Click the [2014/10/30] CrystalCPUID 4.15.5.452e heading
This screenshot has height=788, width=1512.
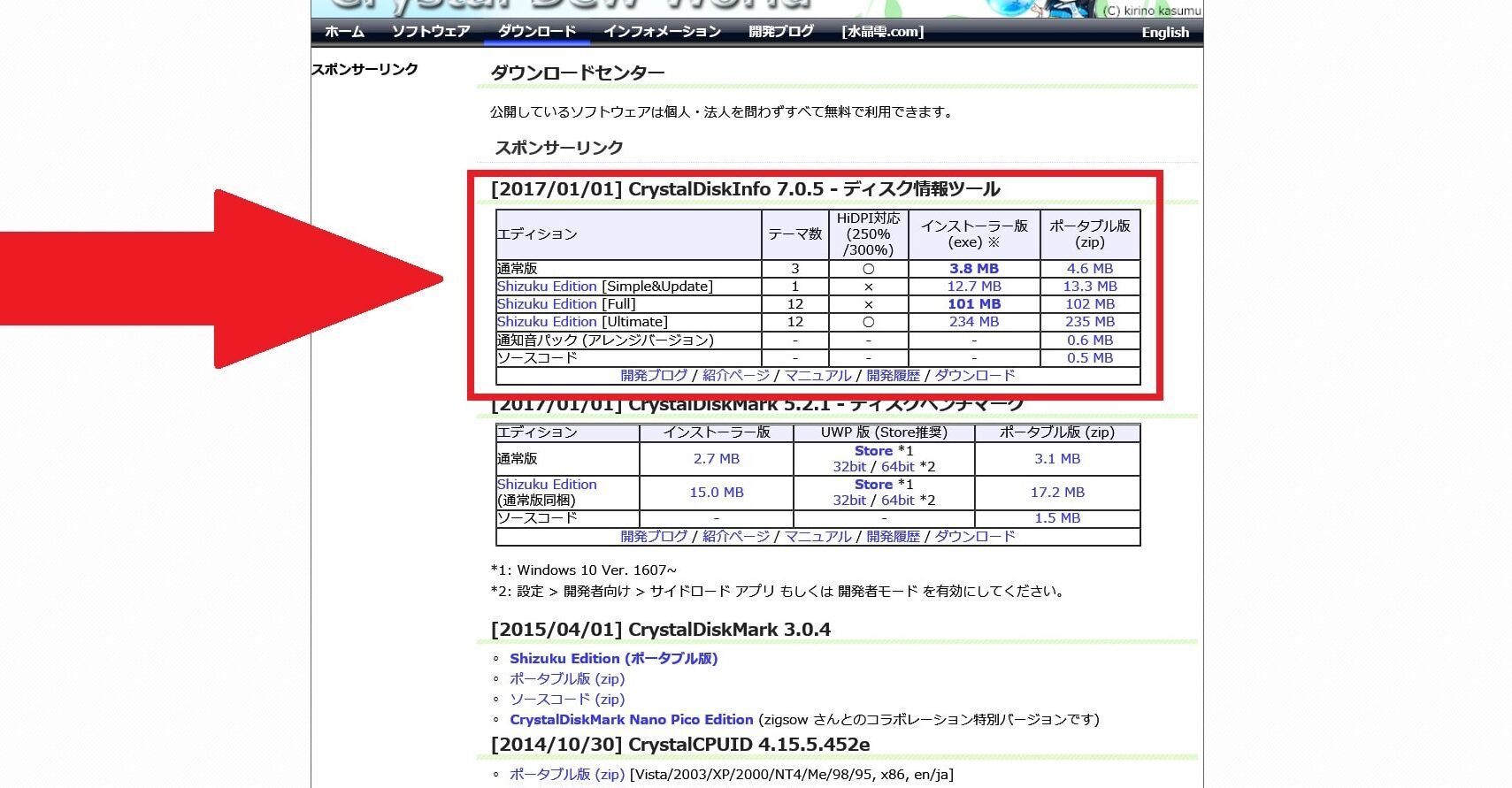pos(680,745)
